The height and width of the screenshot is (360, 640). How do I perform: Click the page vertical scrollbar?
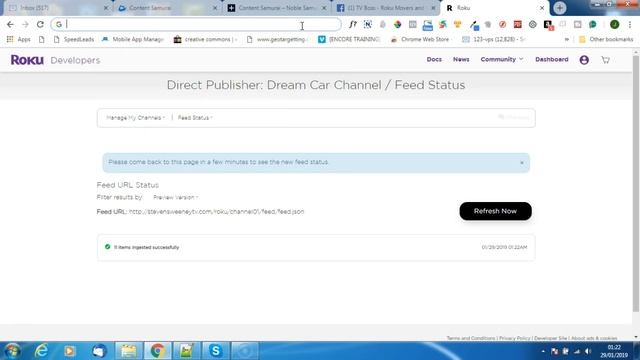pos(636,184)
